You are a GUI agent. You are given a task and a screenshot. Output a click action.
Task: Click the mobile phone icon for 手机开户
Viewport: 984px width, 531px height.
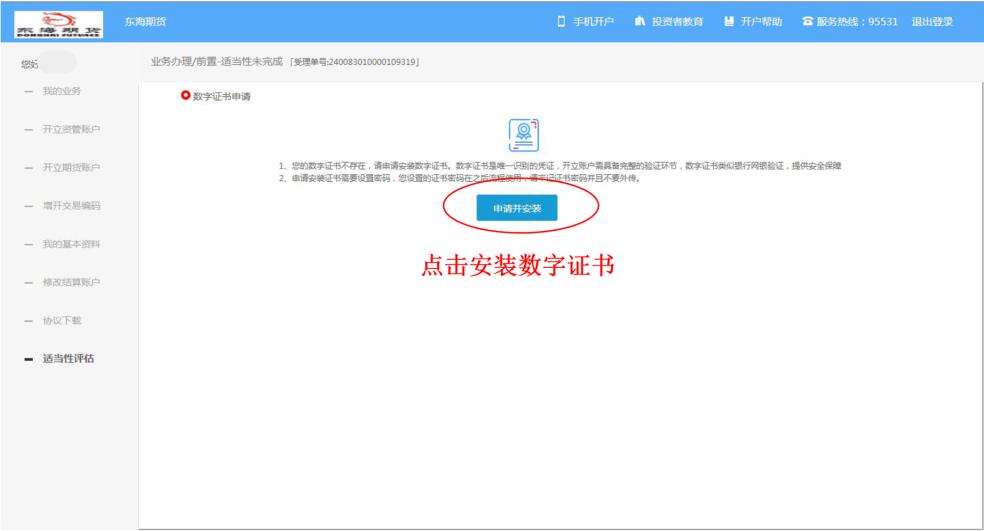point(562,22)
